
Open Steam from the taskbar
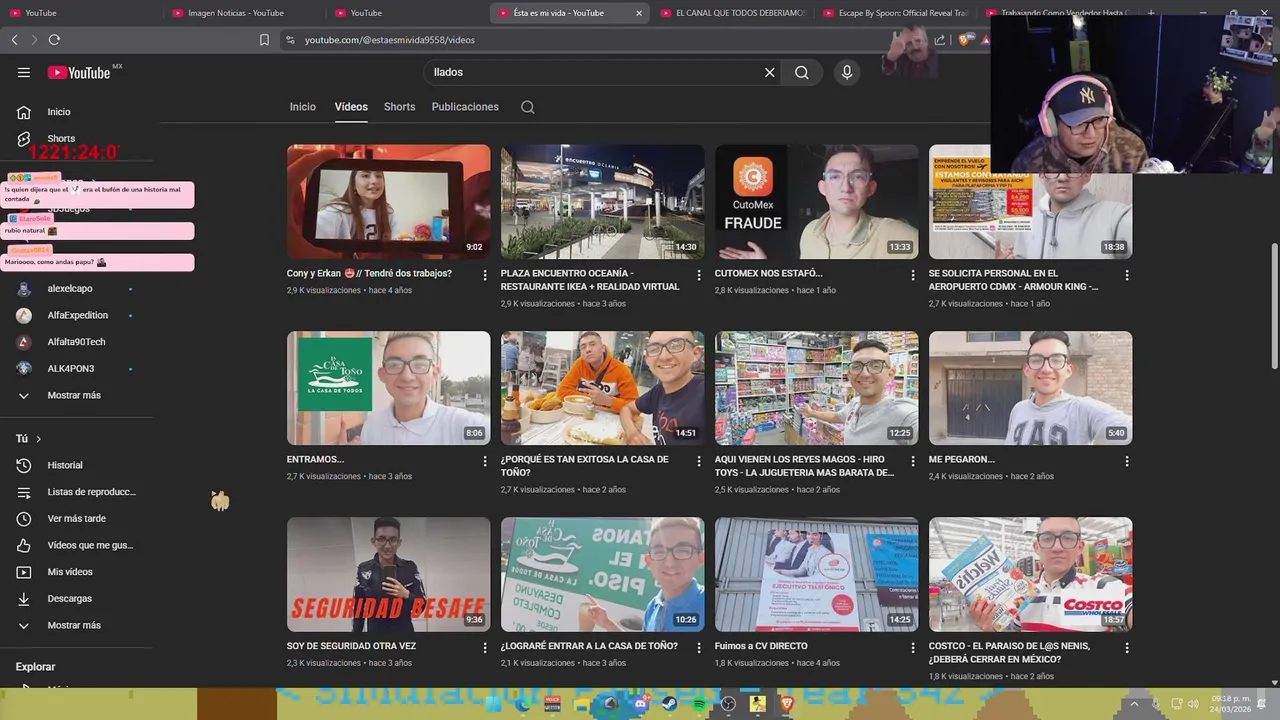click(670, 704)
